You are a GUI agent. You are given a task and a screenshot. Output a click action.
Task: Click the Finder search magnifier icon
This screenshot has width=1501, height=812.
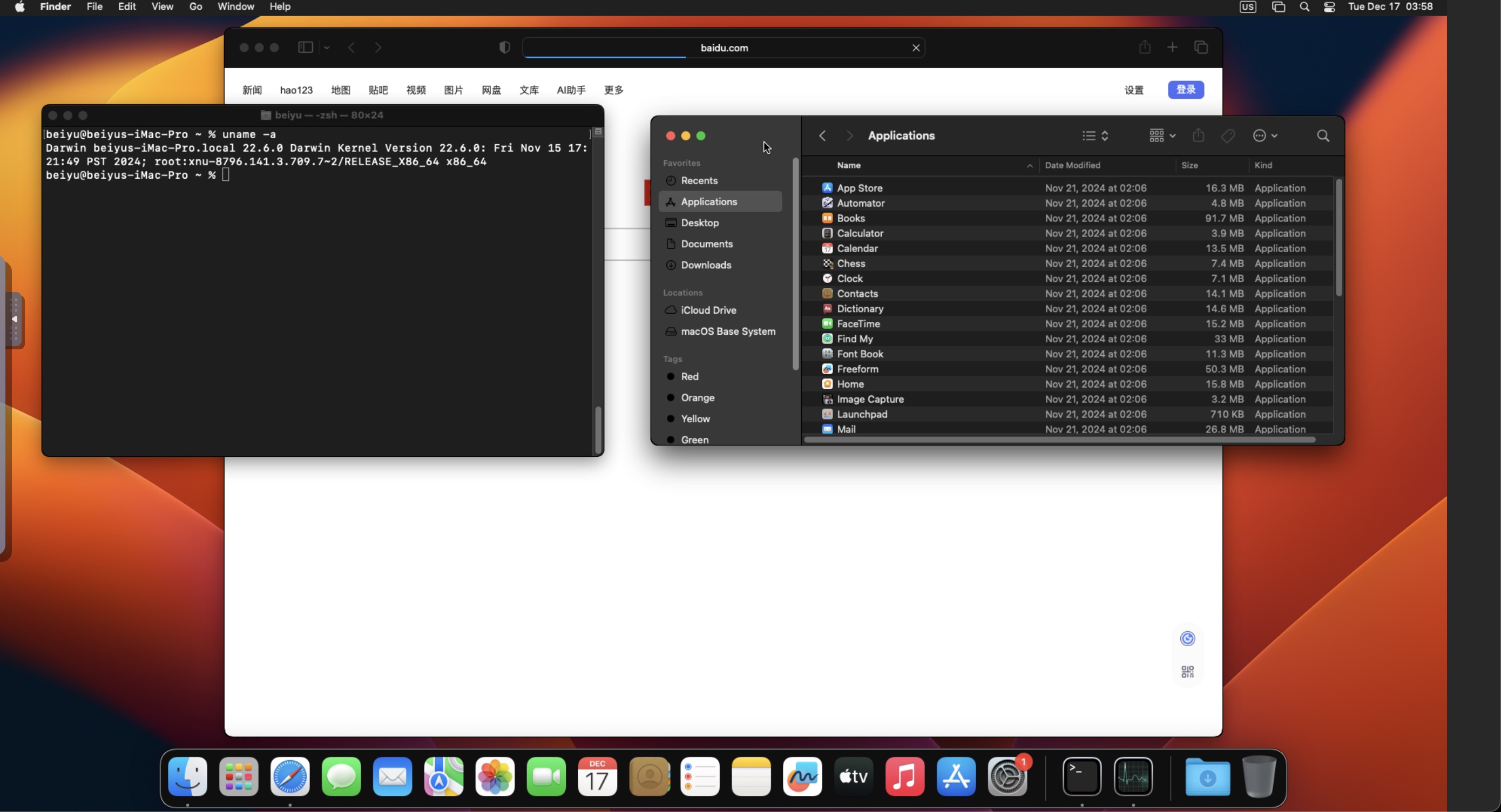tap(1323, 136)
